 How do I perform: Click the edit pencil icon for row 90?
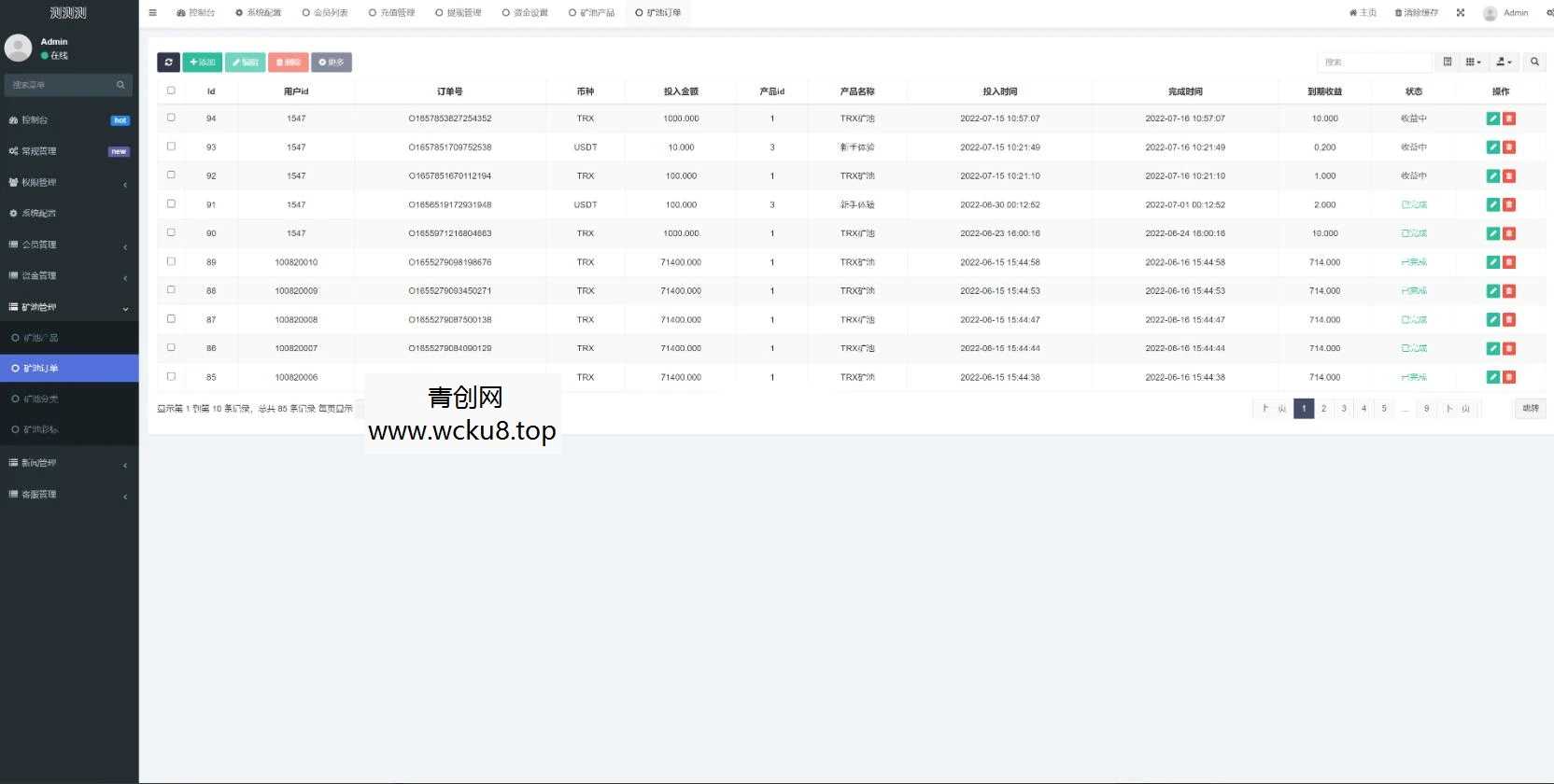pos(1492,233)
